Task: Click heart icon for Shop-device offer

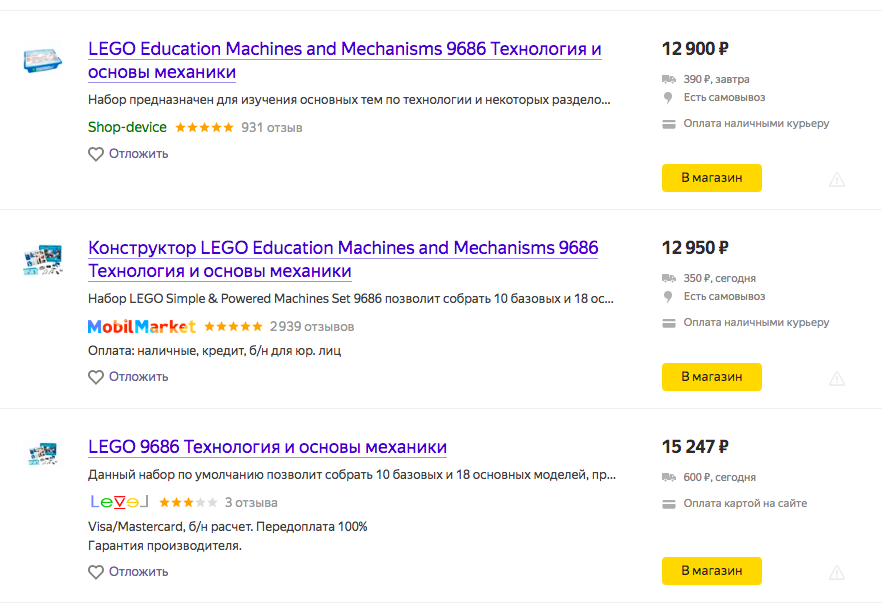Action: 96,154
